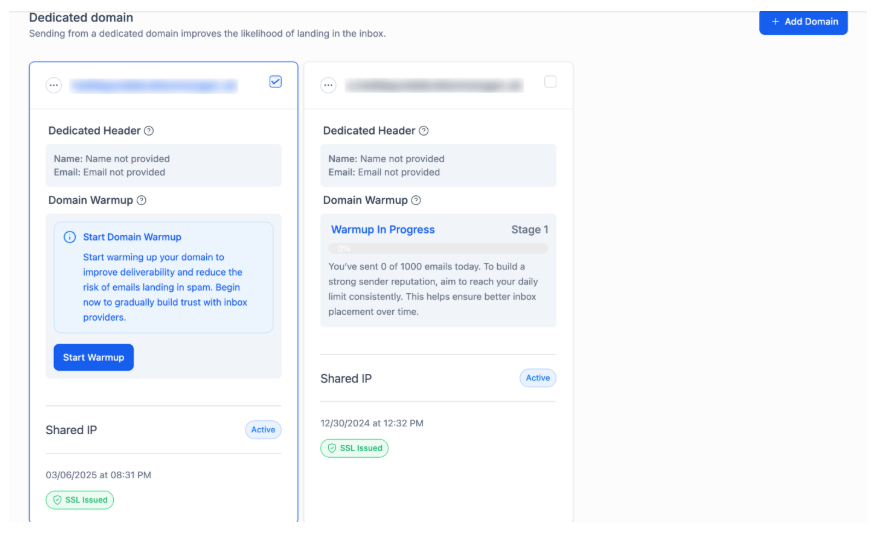Screen dimensions: 887x538
Task: Click the info icon beside Start Domain Warmup
Action: click(x=69, y=237)
